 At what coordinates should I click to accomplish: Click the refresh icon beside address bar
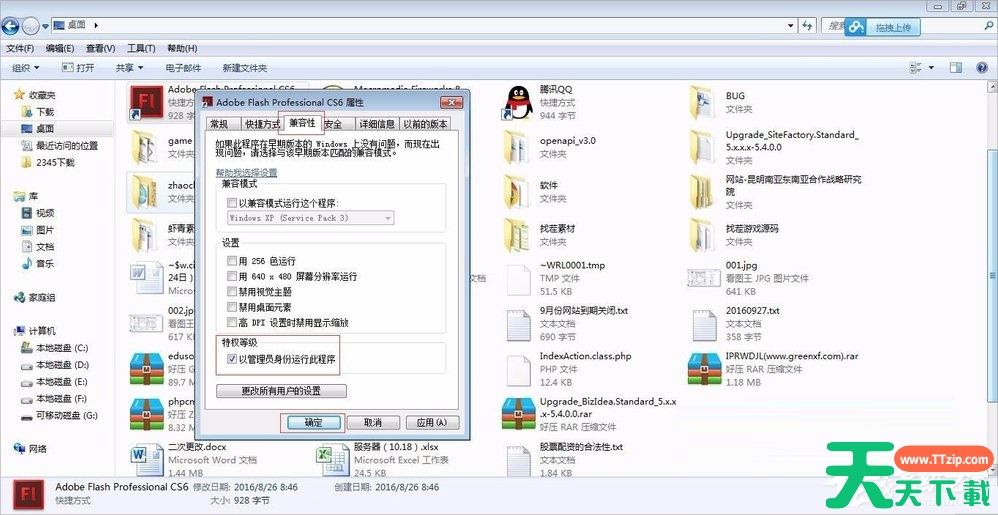[809, 25]
